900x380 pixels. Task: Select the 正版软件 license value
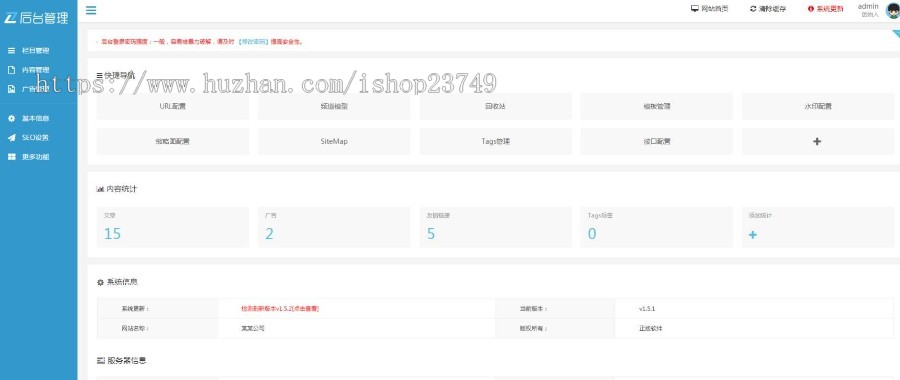[x=650, y=329]
